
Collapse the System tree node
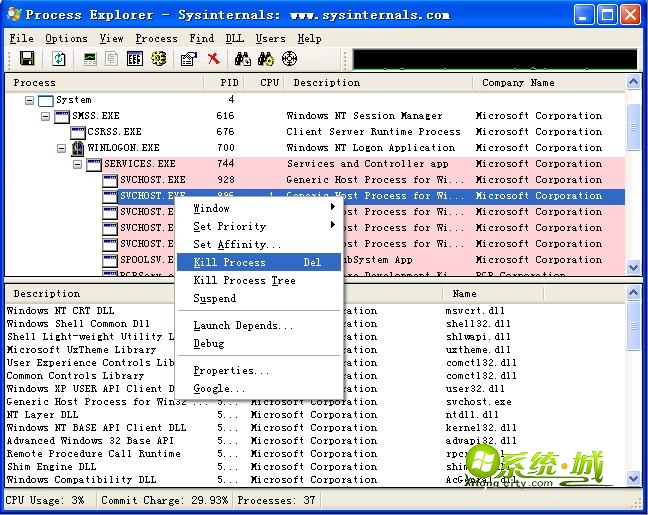point(30,100)
